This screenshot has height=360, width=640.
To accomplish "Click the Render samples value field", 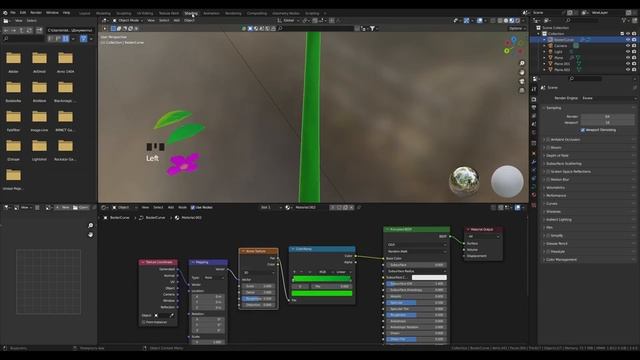I will coord(608,117).
